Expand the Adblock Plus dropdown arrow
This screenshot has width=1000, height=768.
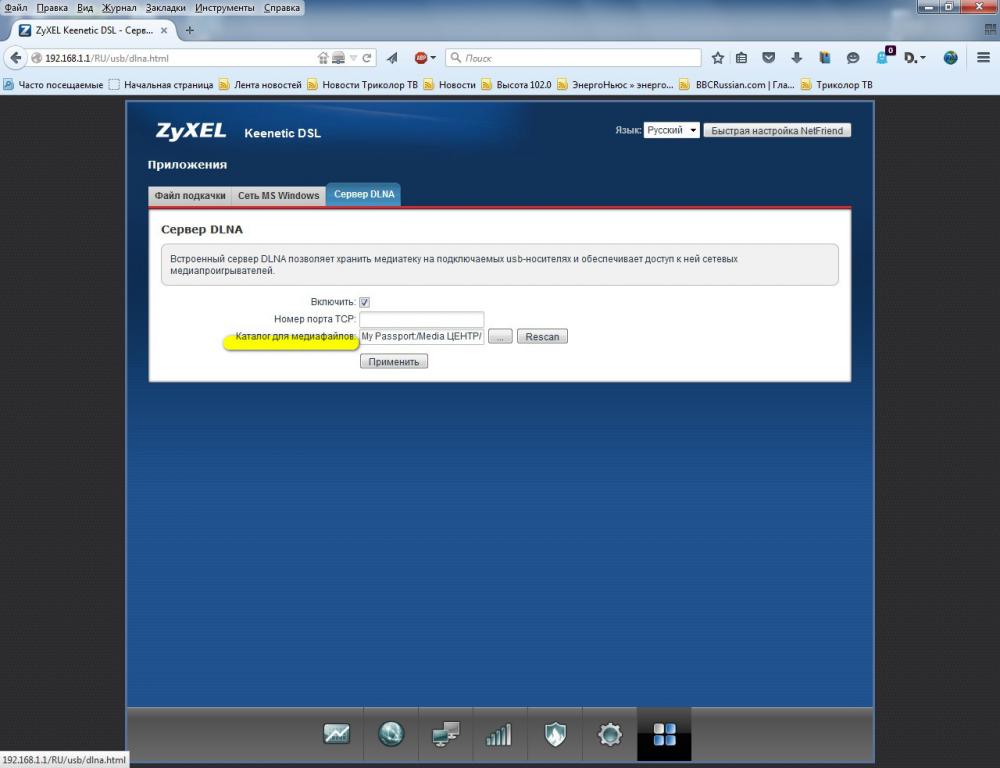click(433, 58)
